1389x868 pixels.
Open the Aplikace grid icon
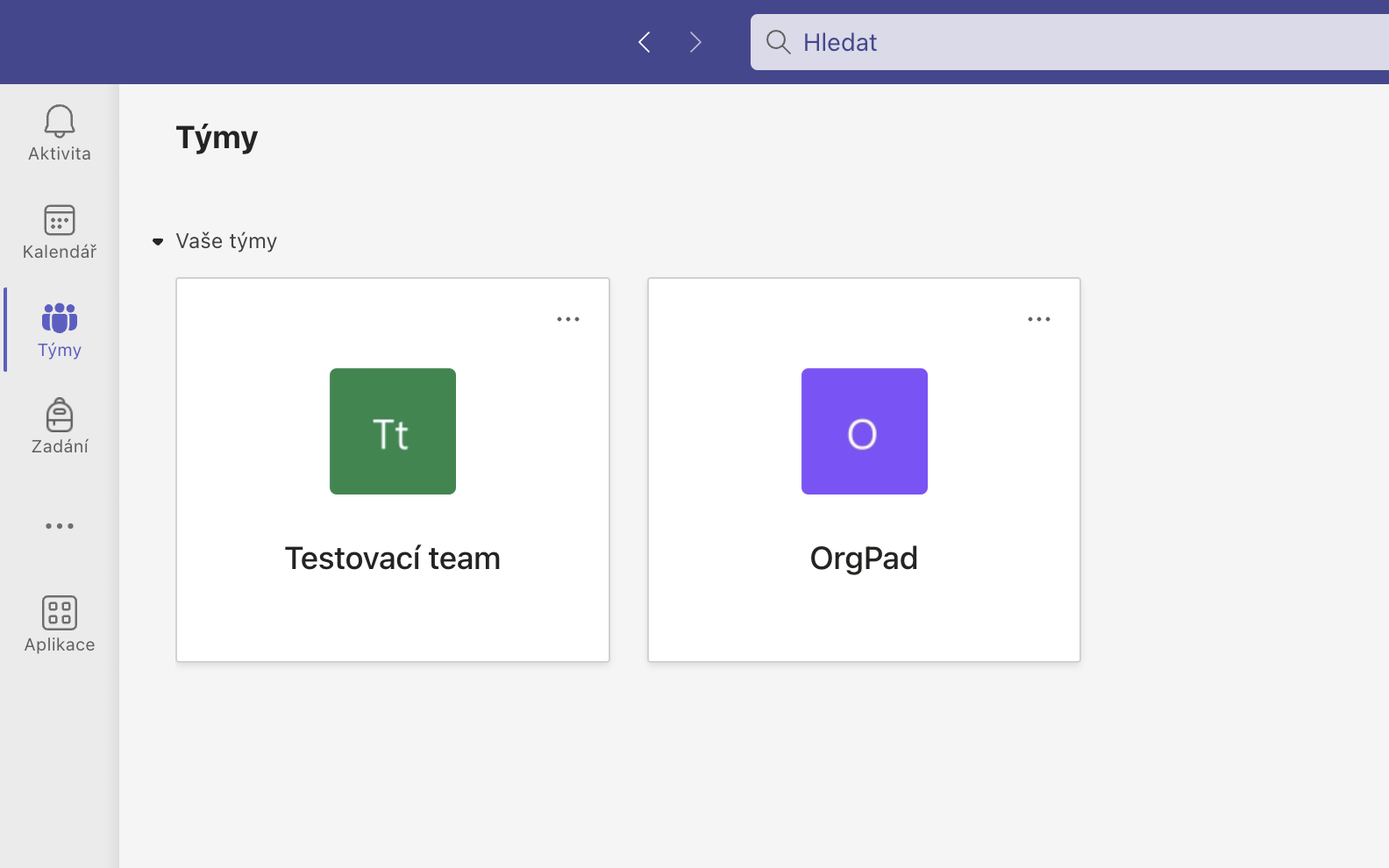click(60, 613)
